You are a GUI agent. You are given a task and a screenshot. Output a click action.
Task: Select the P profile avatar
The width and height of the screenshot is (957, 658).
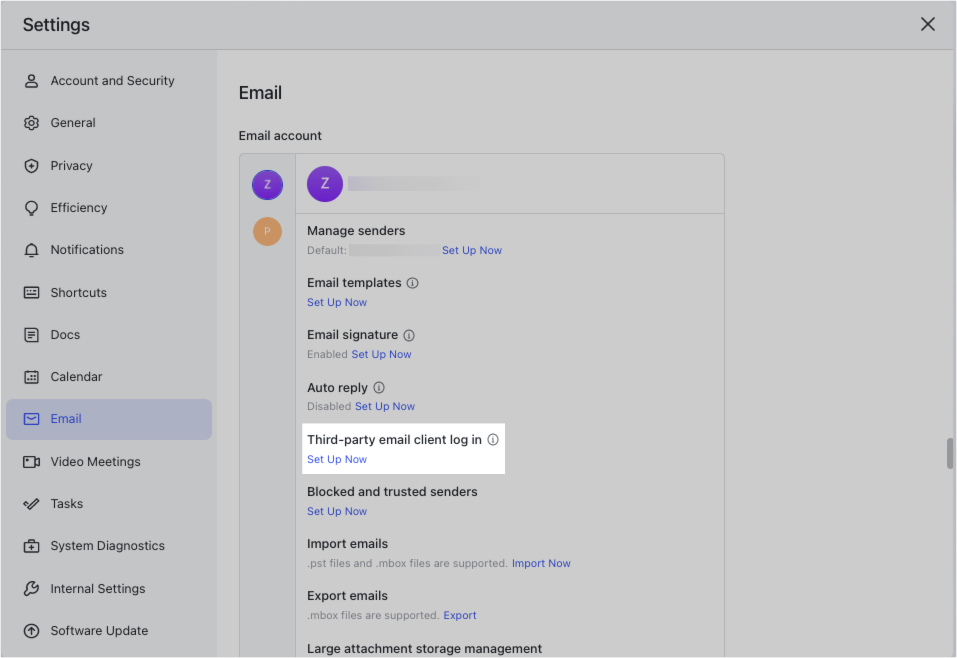point(267,231)
